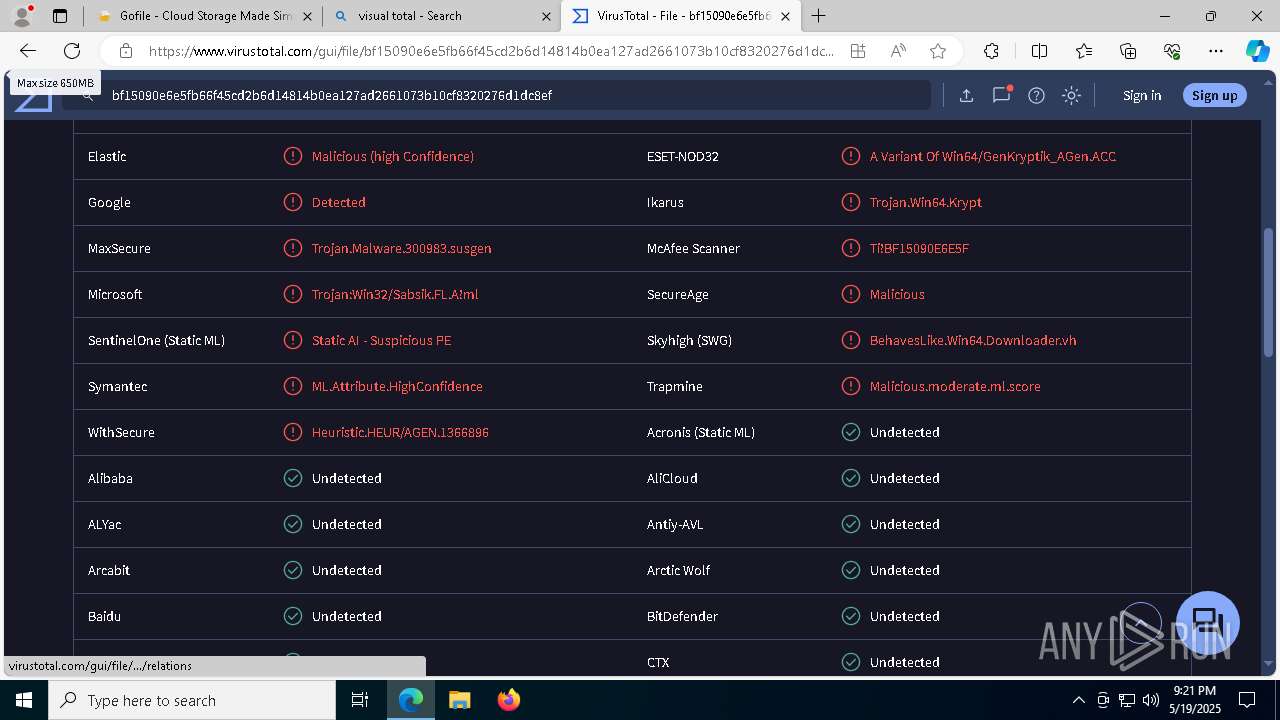Close the Gofile tab

pyautogui.click(x=306, y=16)
